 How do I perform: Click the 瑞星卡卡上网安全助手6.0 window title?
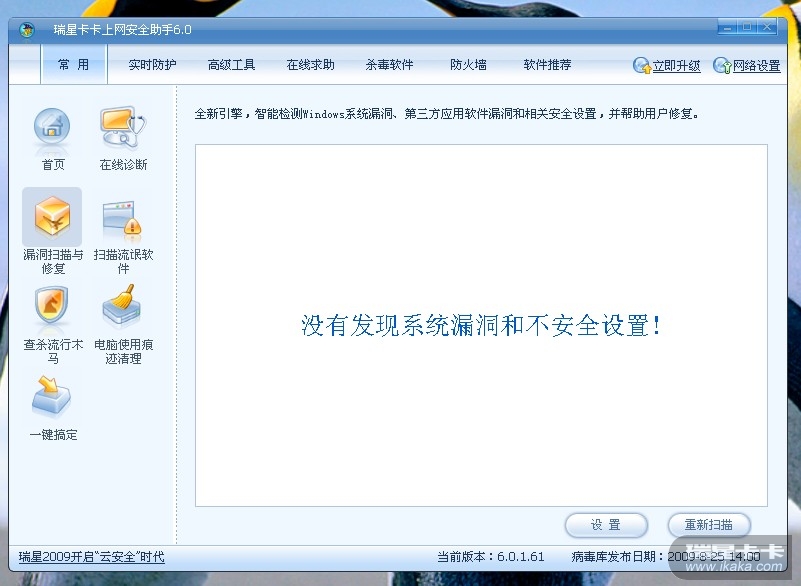tap(123, 30)
